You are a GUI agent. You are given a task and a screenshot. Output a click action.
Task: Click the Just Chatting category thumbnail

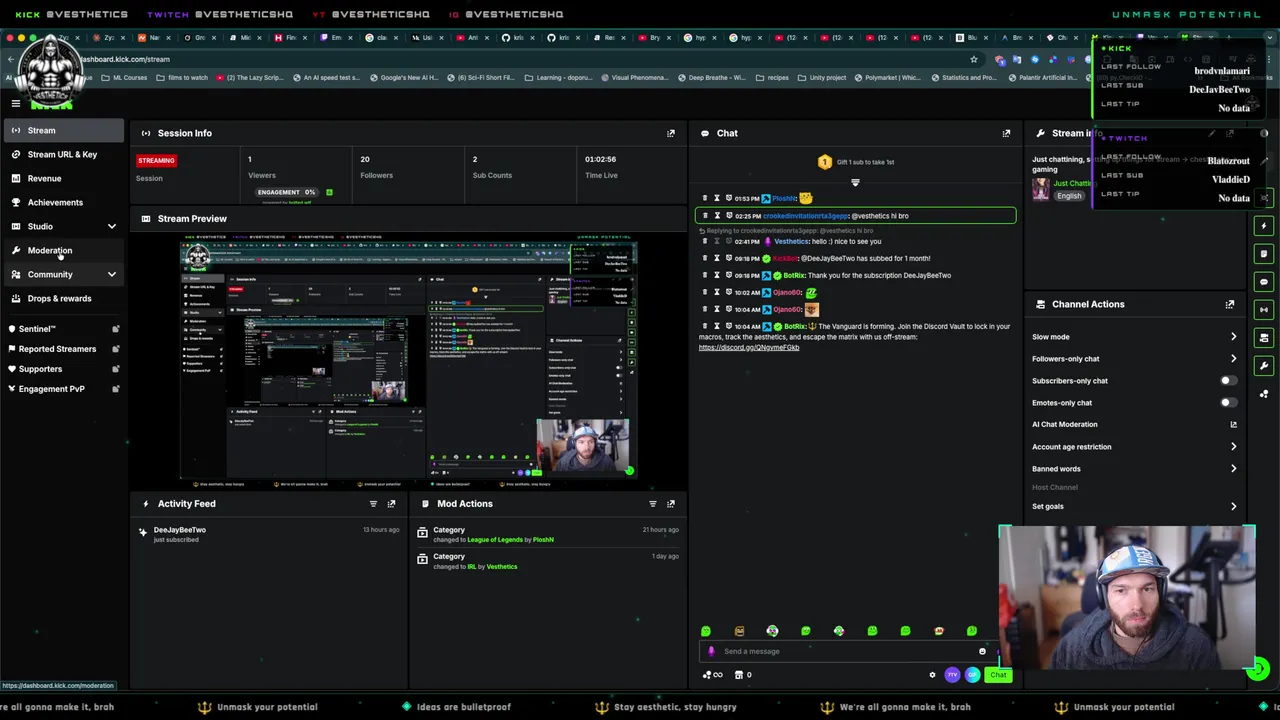(1041, 188)
